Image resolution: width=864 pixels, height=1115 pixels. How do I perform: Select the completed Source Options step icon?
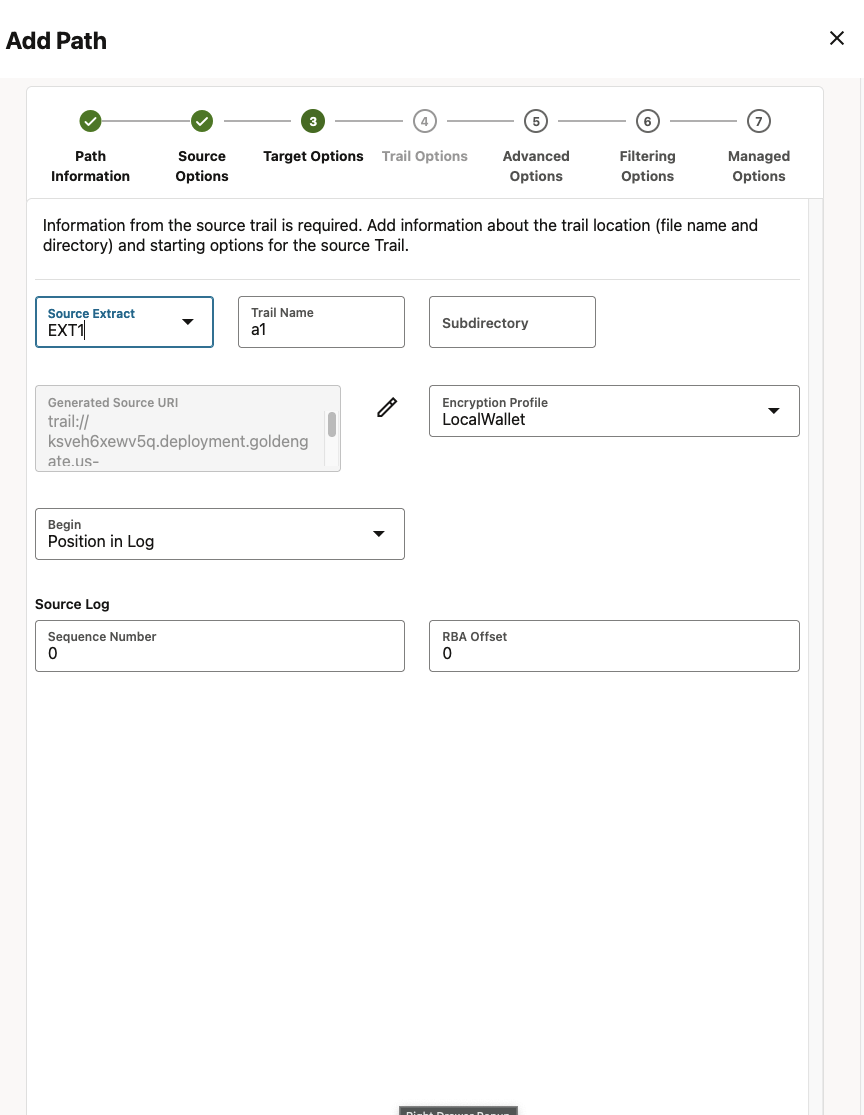[x=201, y=120]
